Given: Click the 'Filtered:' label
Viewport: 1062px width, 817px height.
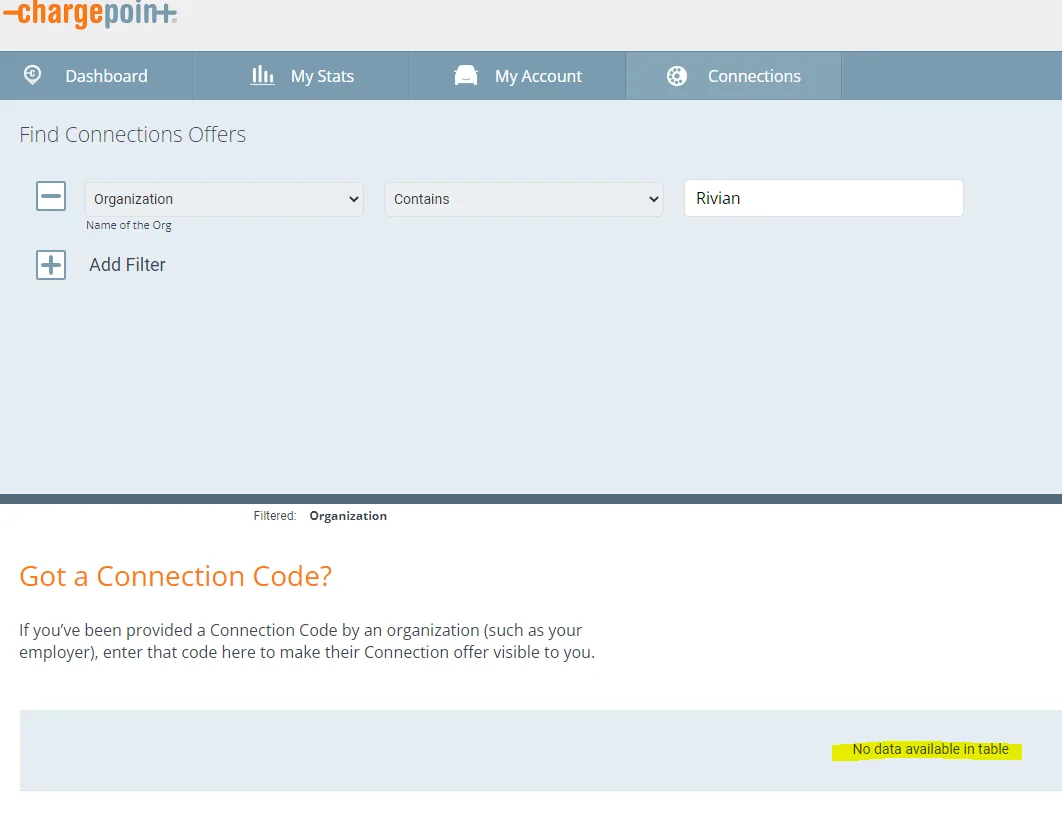Looking at the screenshot, I should pos(274,516).
